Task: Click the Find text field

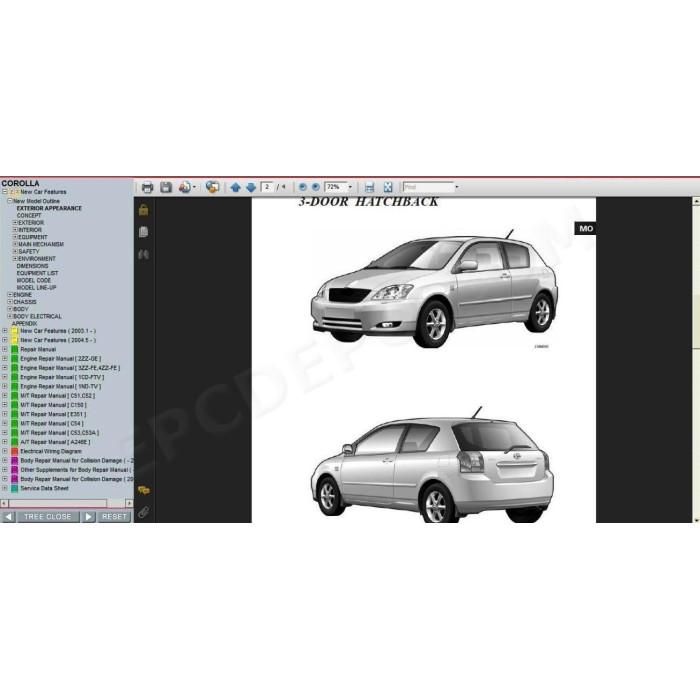Action: point(428,187)
